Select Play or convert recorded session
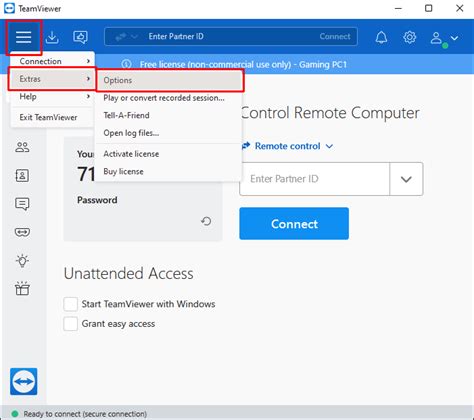The width and height of the screenshot is (474, 420). tap(168, 98)
